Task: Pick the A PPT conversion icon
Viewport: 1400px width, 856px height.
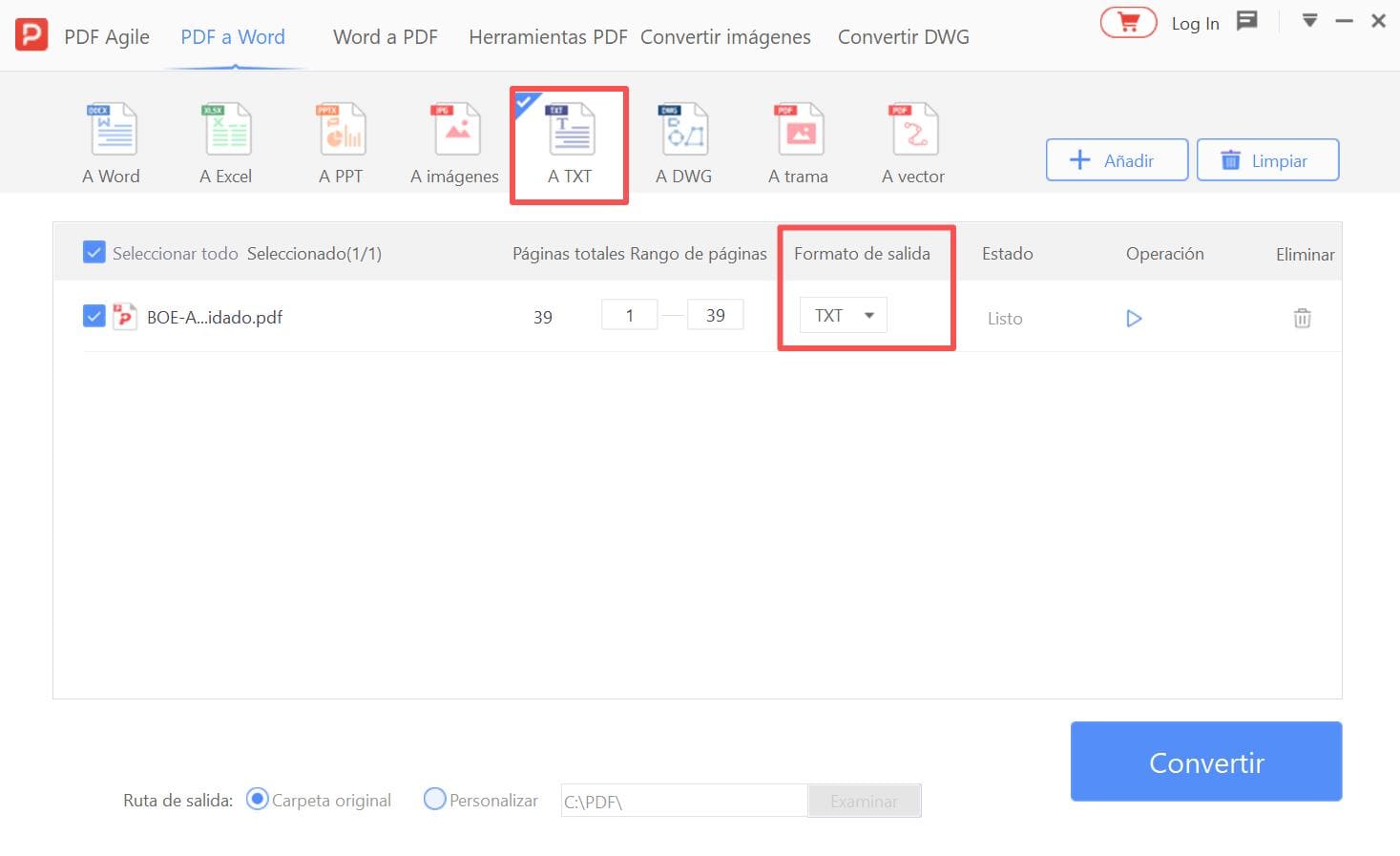Action: click(x=341, y=131)
